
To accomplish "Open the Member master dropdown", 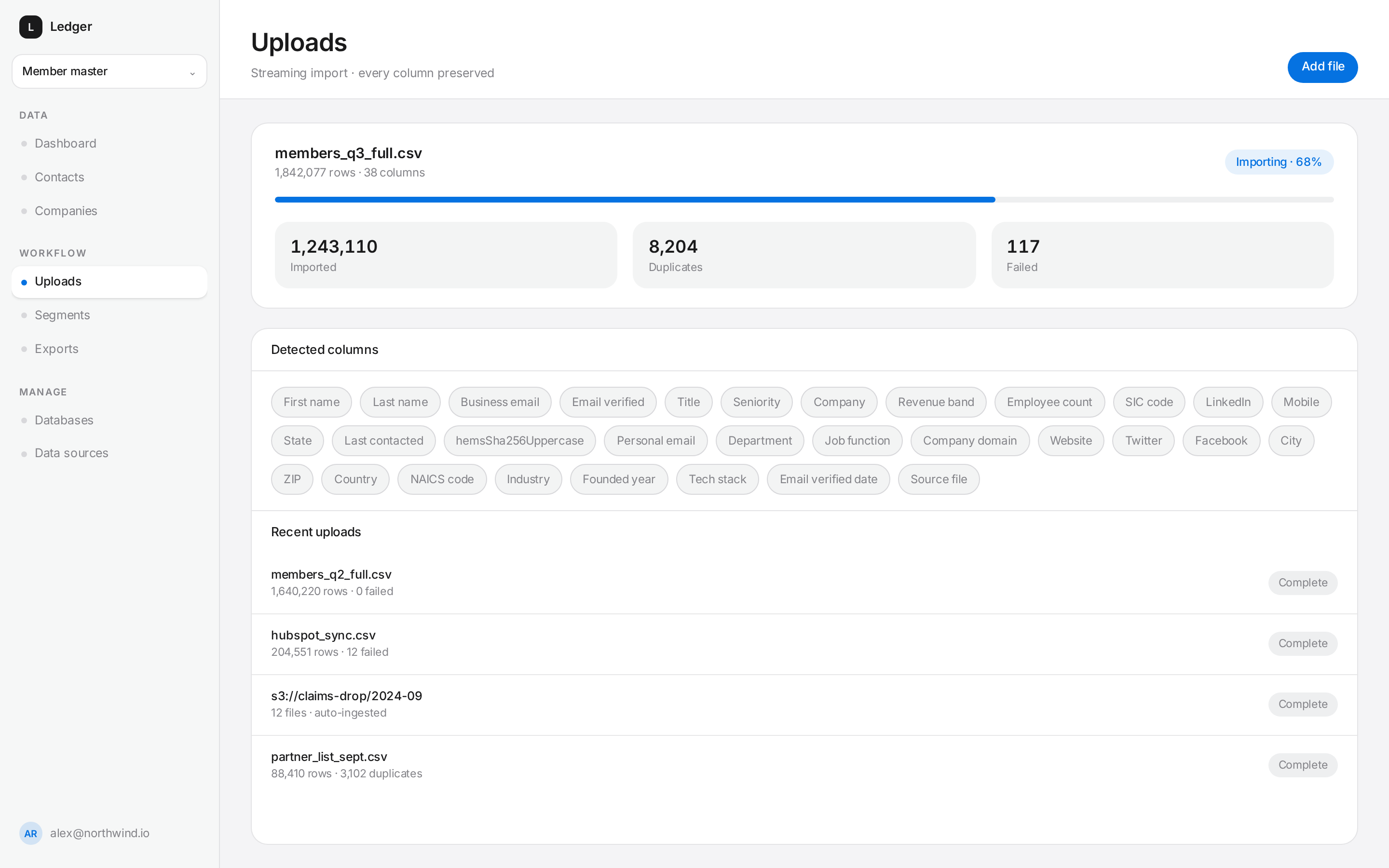I will point(109,71).
